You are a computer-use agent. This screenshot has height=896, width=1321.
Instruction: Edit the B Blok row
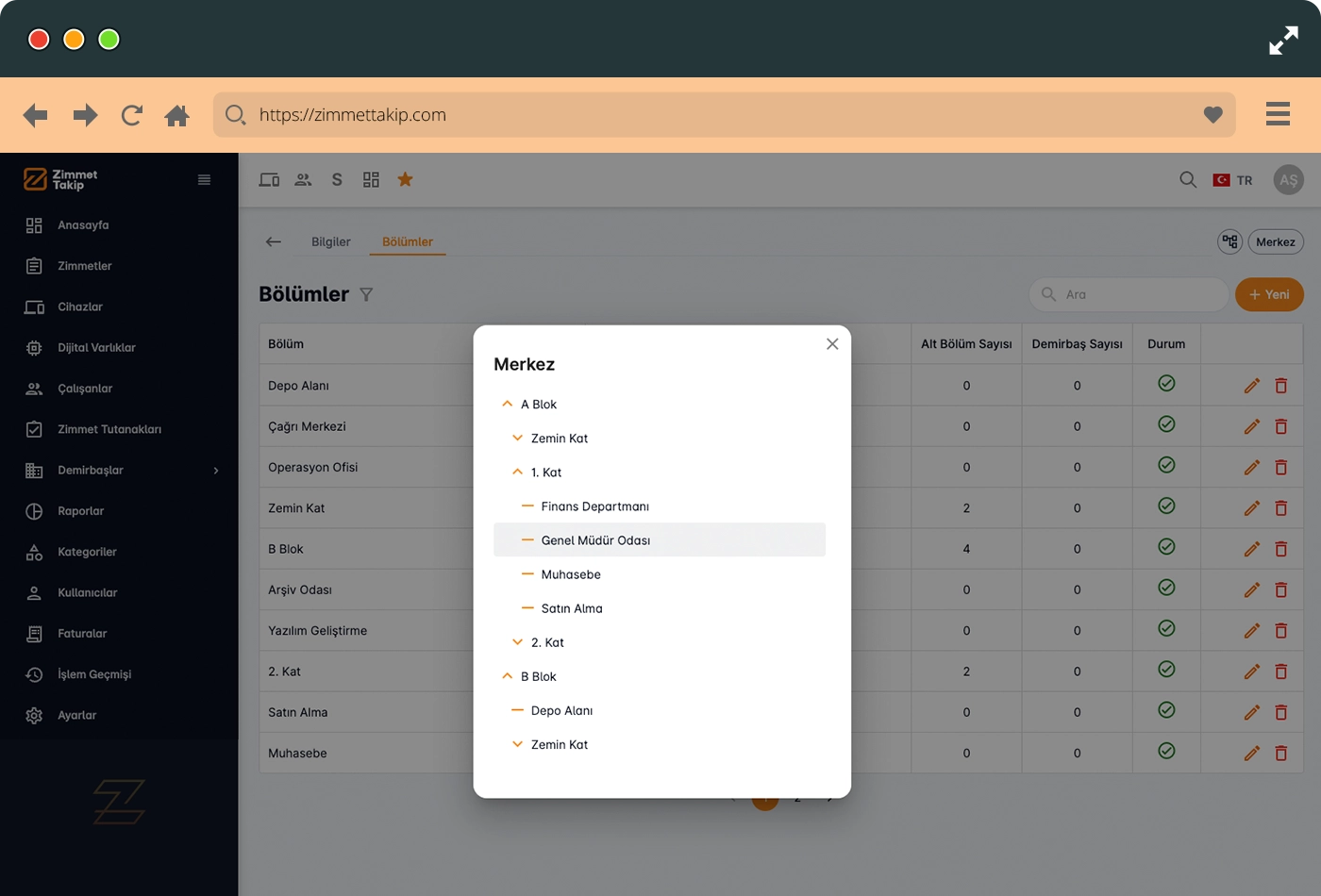(1252, 549)
